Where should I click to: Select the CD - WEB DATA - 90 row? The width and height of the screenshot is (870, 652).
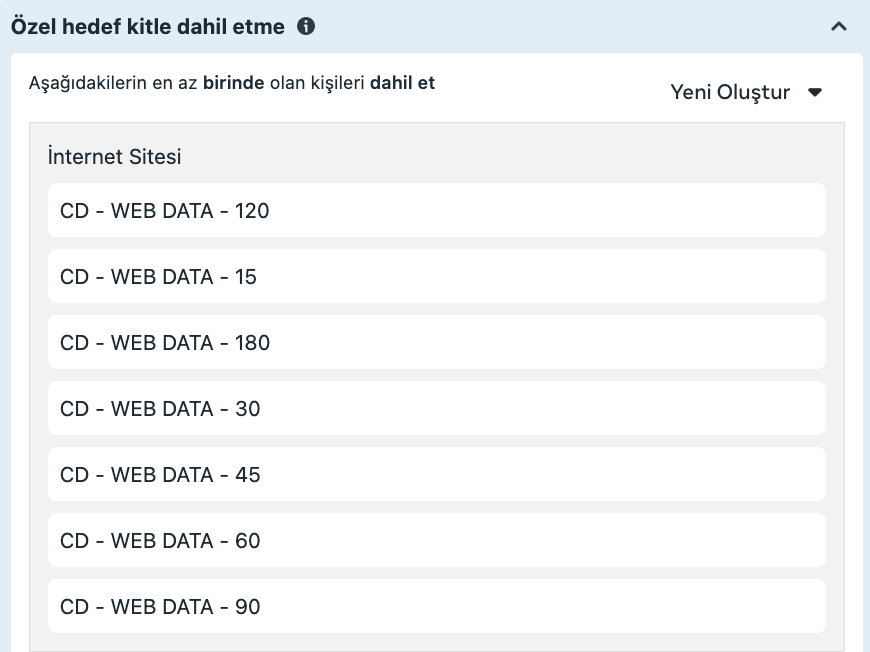436,607
